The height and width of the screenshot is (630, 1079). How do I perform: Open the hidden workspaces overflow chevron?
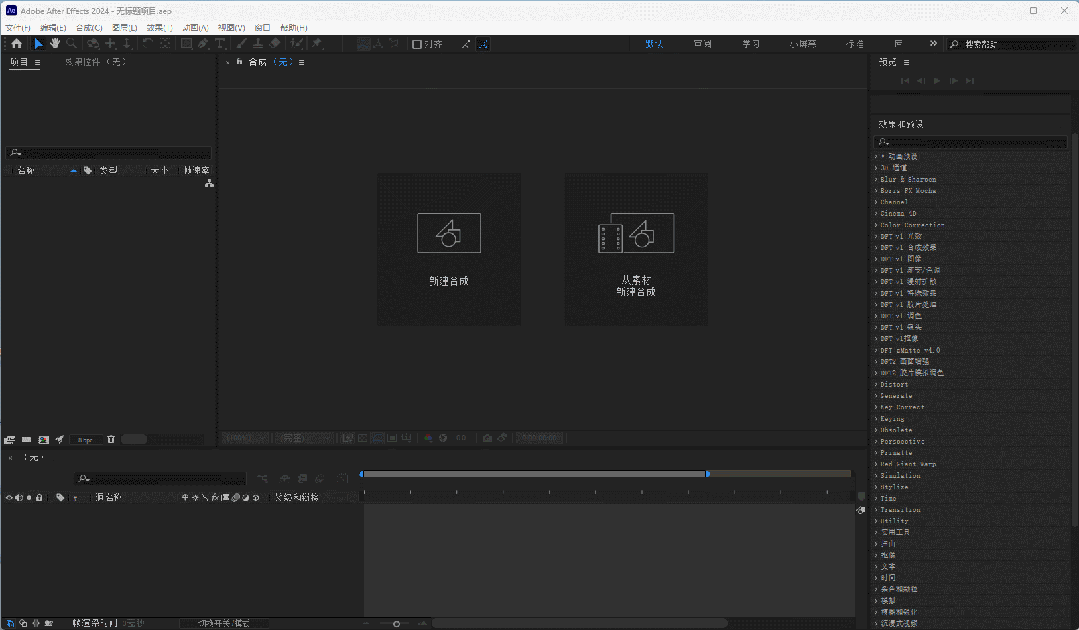(x=933, y=43)
